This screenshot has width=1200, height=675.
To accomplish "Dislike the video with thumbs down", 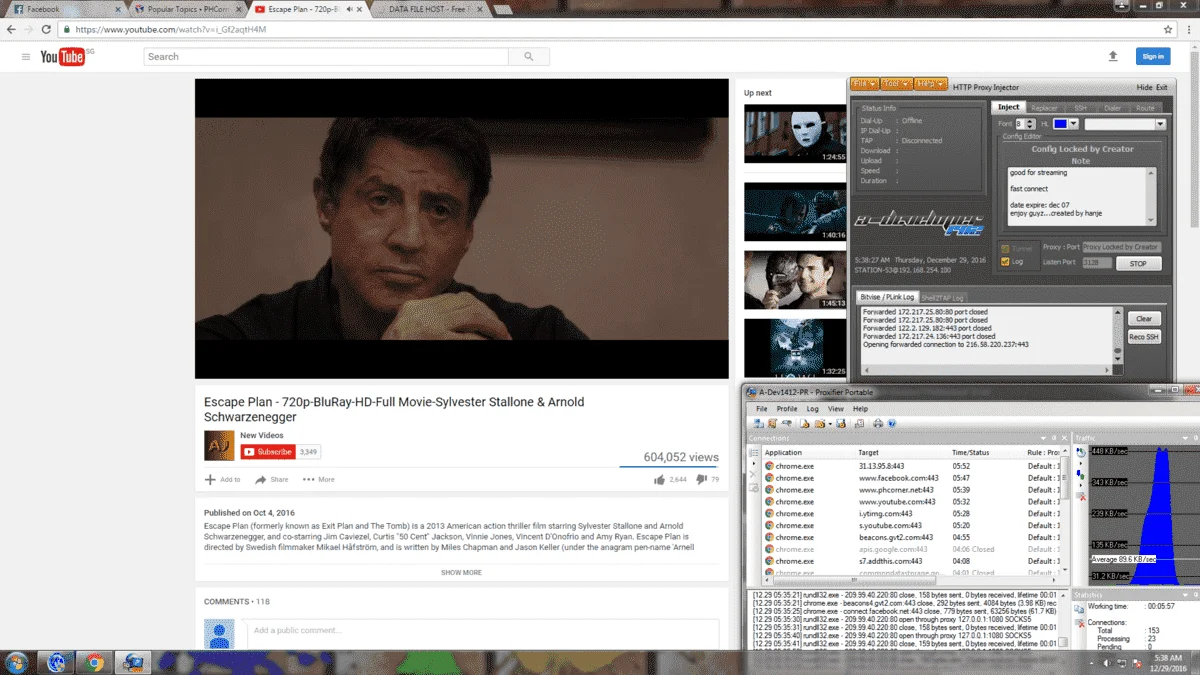I will (701, 480).
